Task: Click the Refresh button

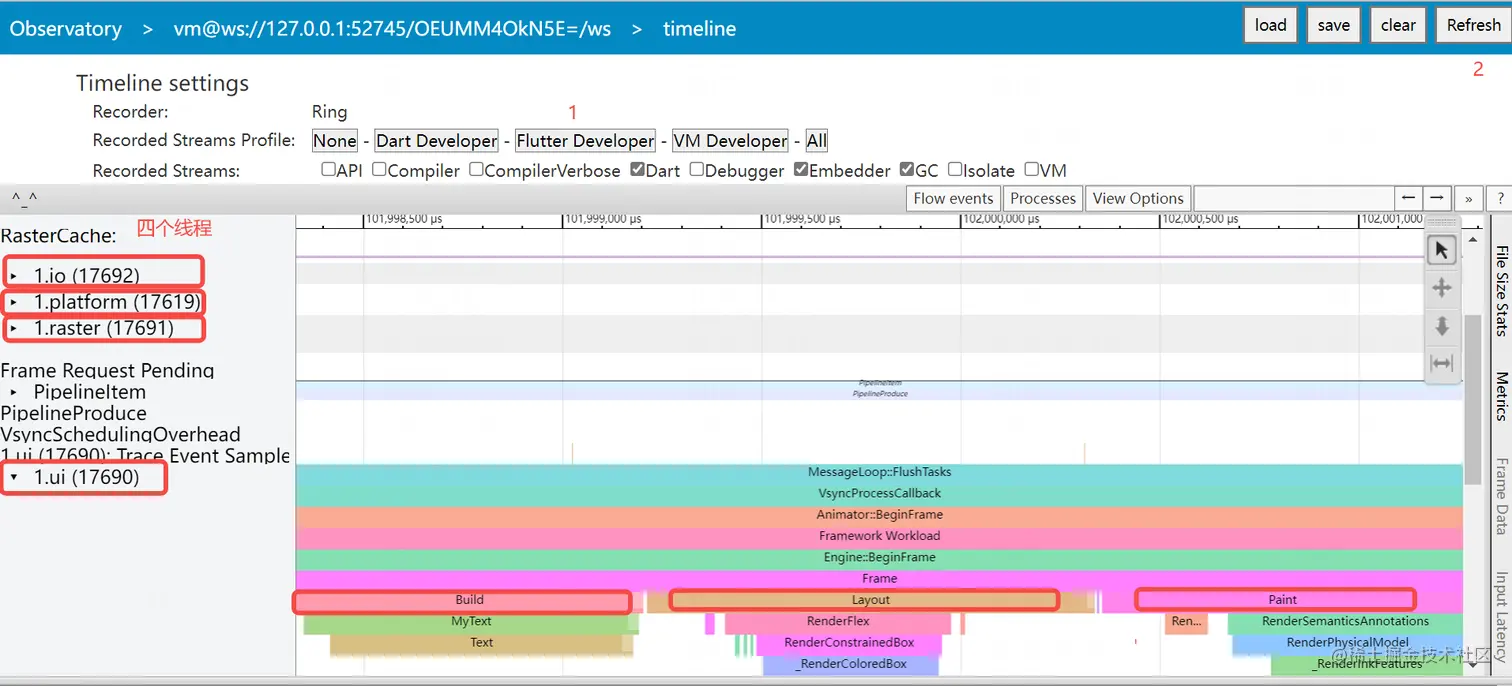Action: [x=1473, y=25]
